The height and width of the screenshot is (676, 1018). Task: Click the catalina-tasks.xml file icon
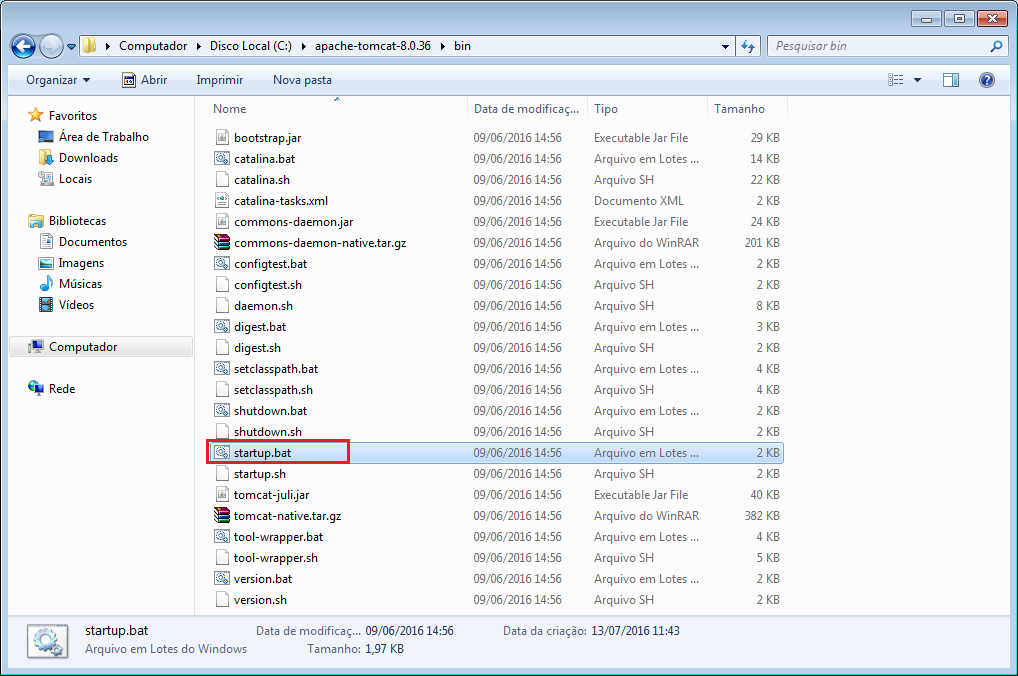222,201
